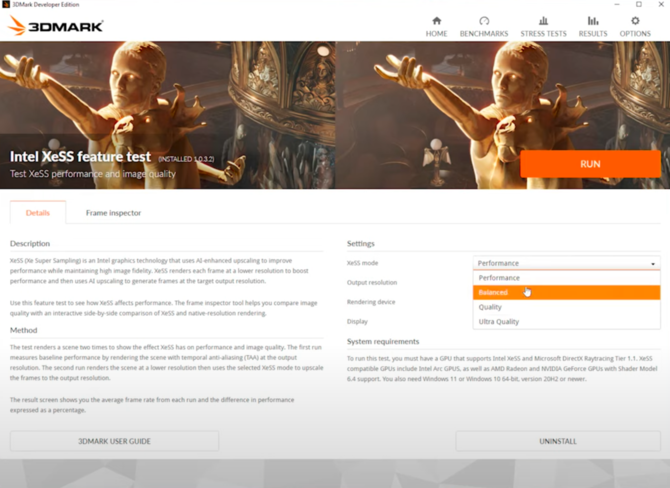
Task: Click the 3DMark title bar app icon
Action: pyautogui.click(x=6, y=4)
